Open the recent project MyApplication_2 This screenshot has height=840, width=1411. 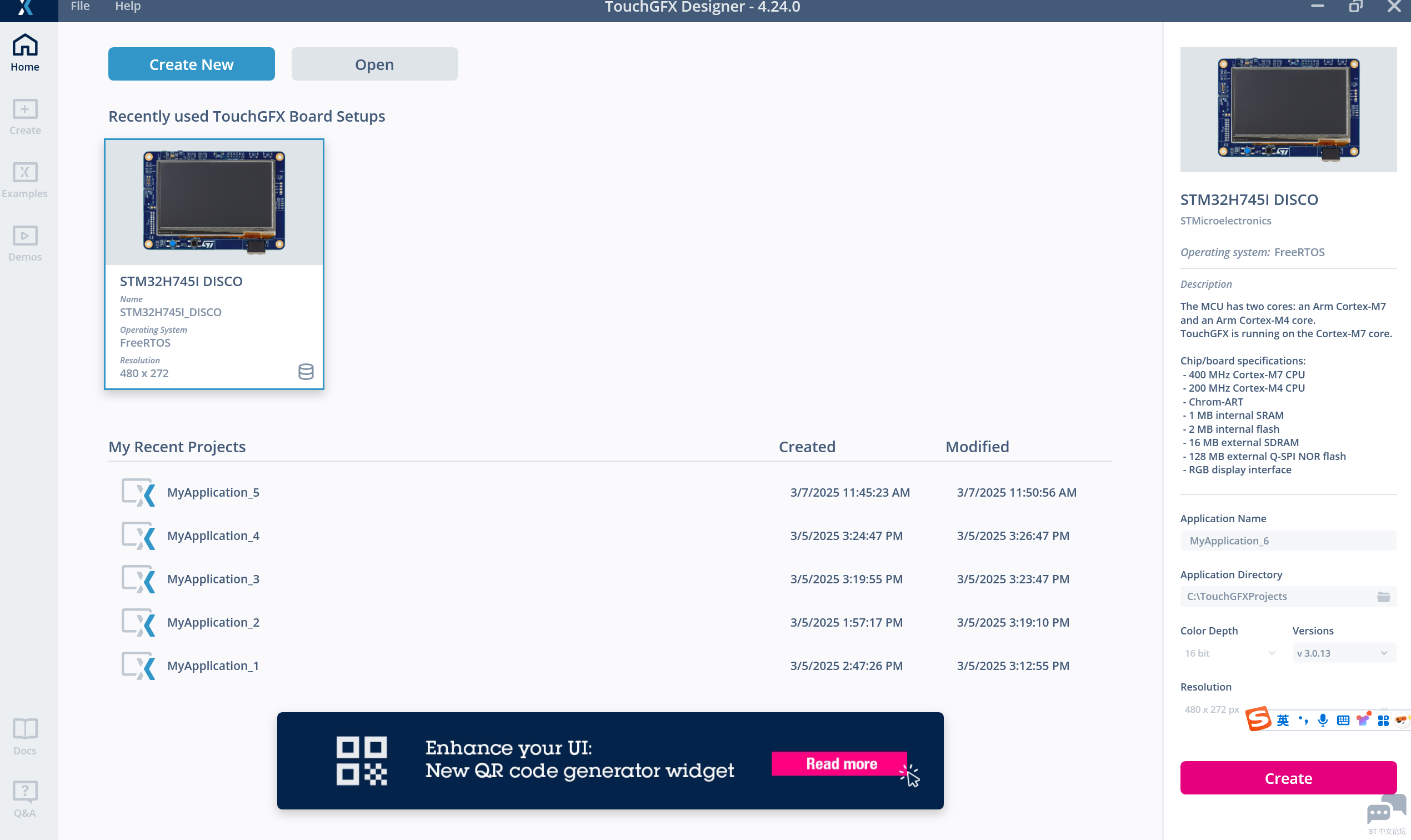213,622
